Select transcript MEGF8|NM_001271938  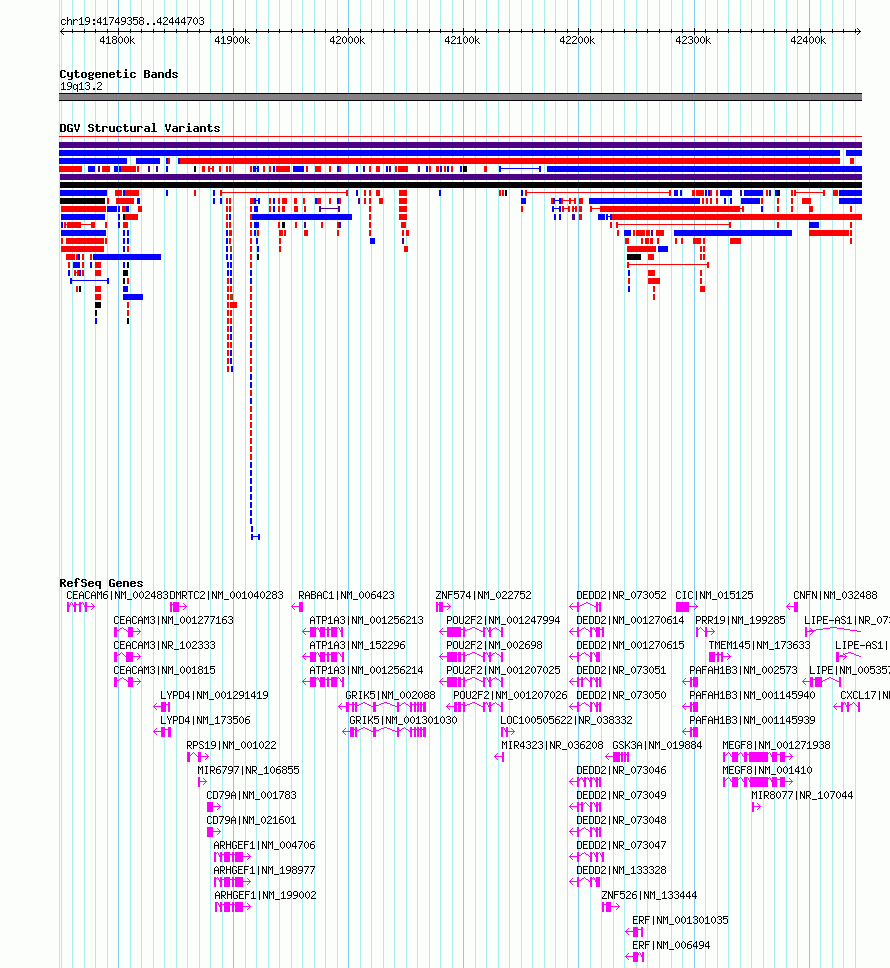[776, 745]
